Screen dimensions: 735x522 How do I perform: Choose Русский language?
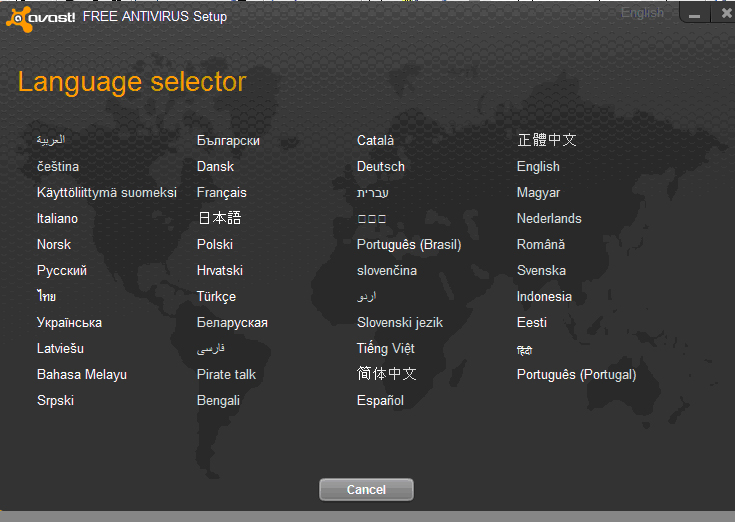62,271
